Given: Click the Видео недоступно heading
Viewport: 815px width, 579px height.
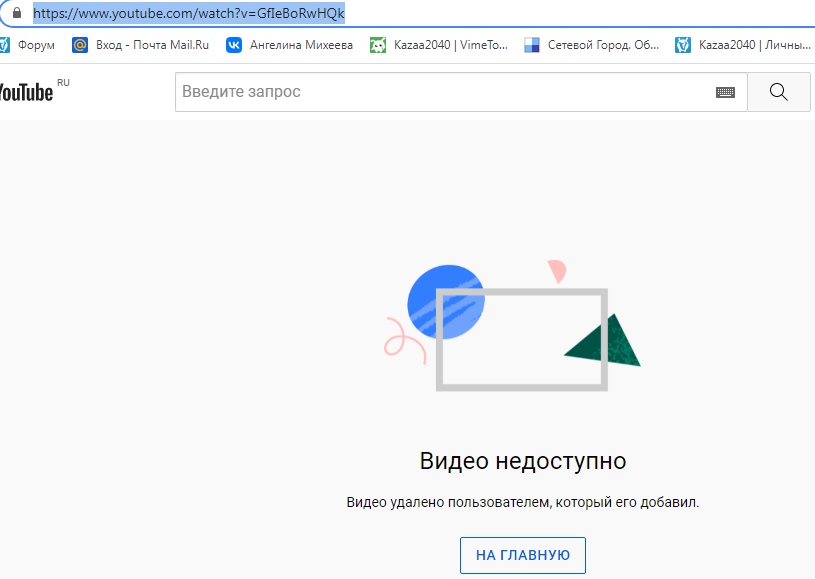Looking at the screenshot, I should (x=522, y=461).
